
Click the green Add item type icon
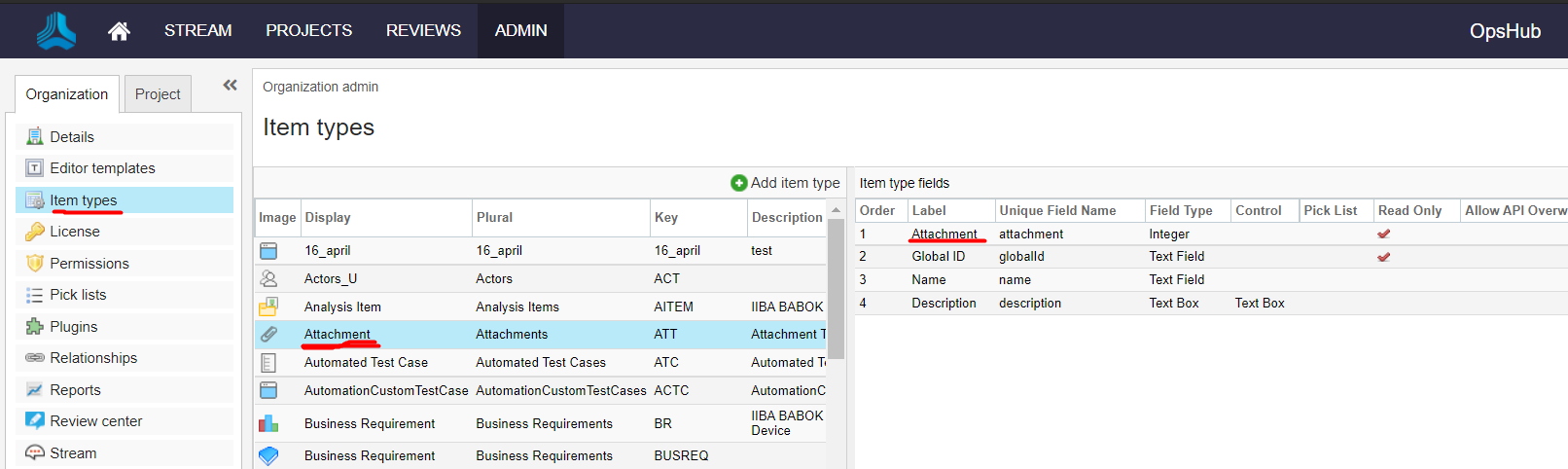pyautogui.click(x=739, y=183)
